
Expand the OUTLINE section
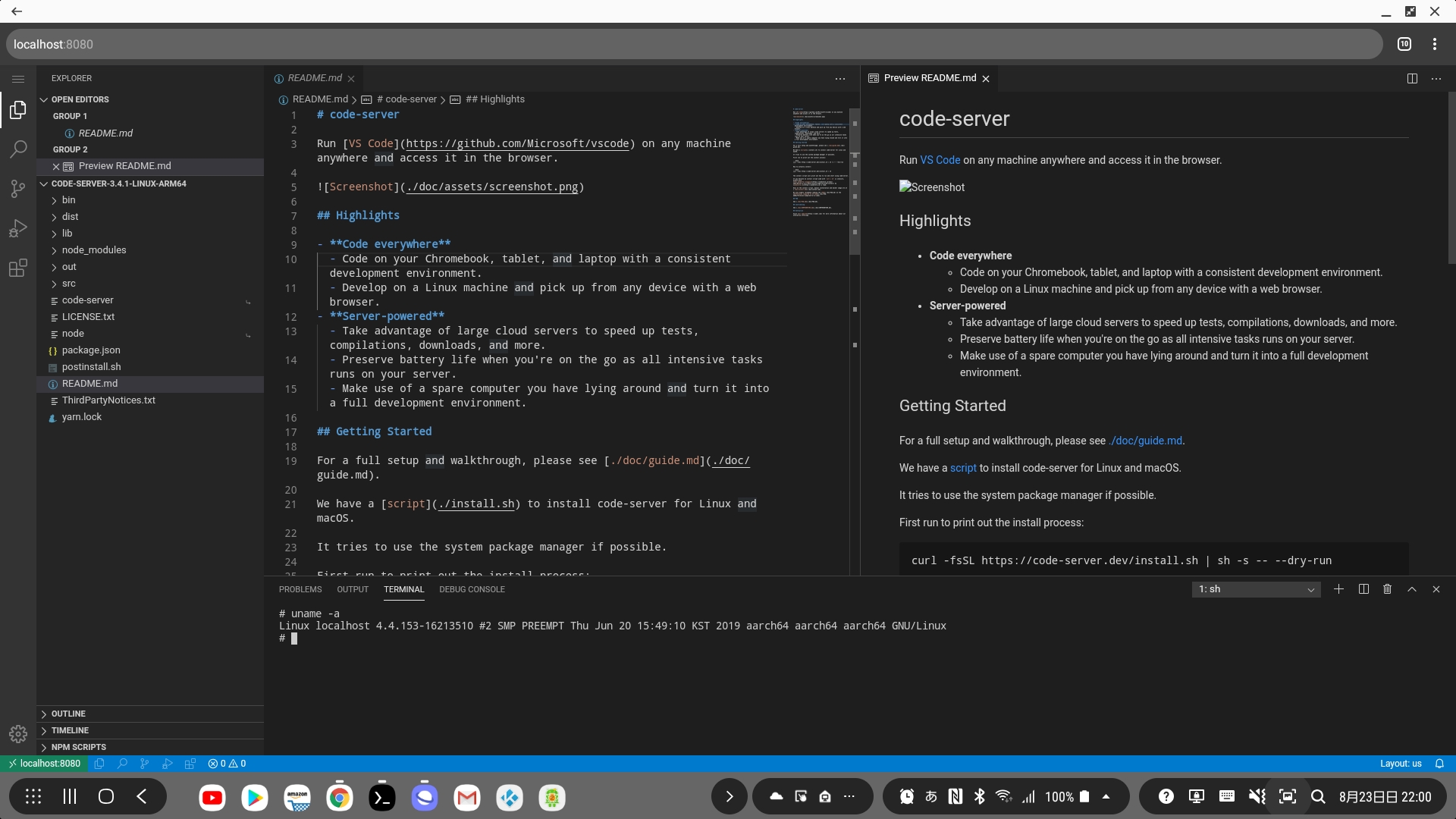tap(68, 713)
